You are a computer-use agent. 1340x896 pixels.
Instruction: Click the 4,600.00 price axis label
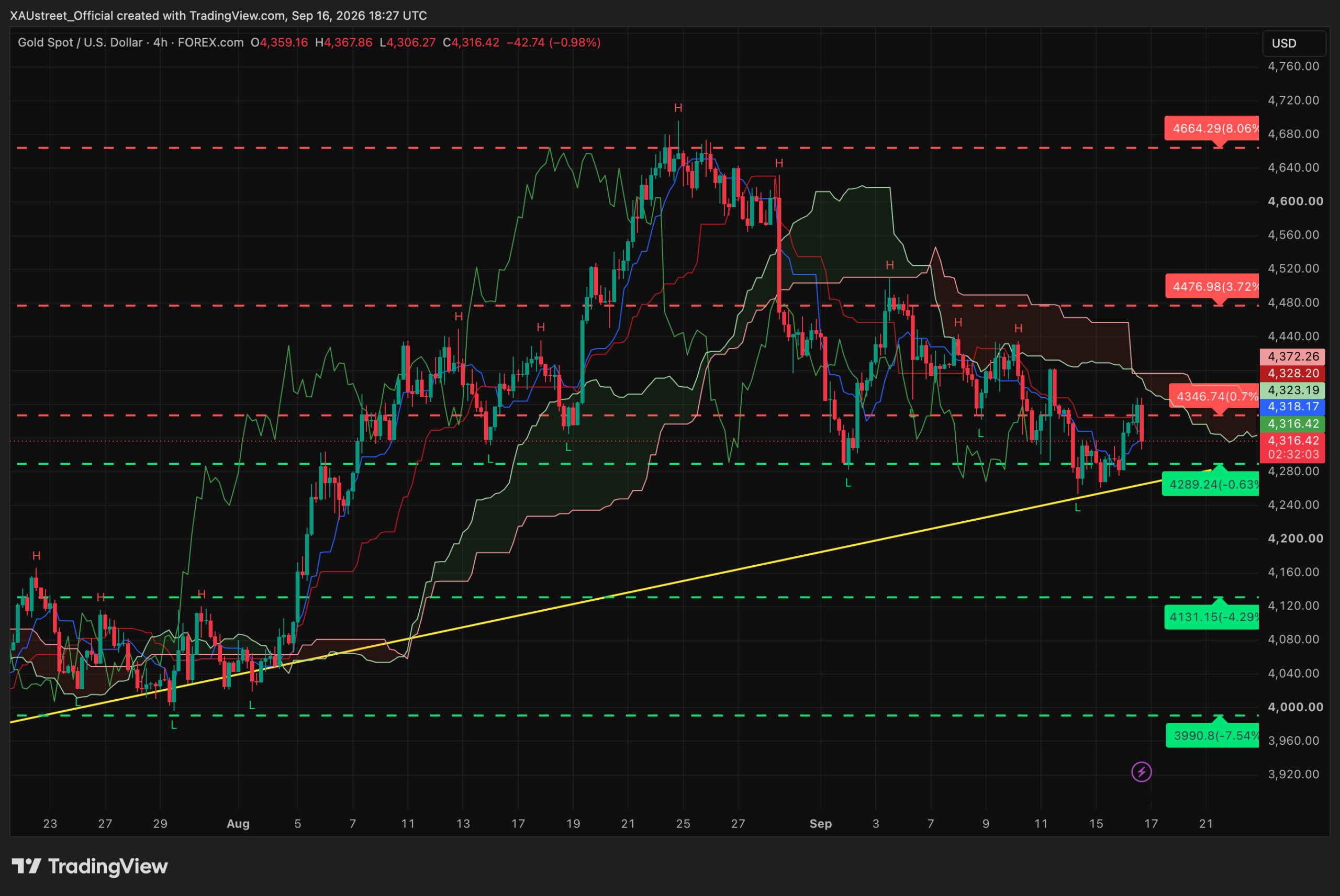pos(1295,201)
